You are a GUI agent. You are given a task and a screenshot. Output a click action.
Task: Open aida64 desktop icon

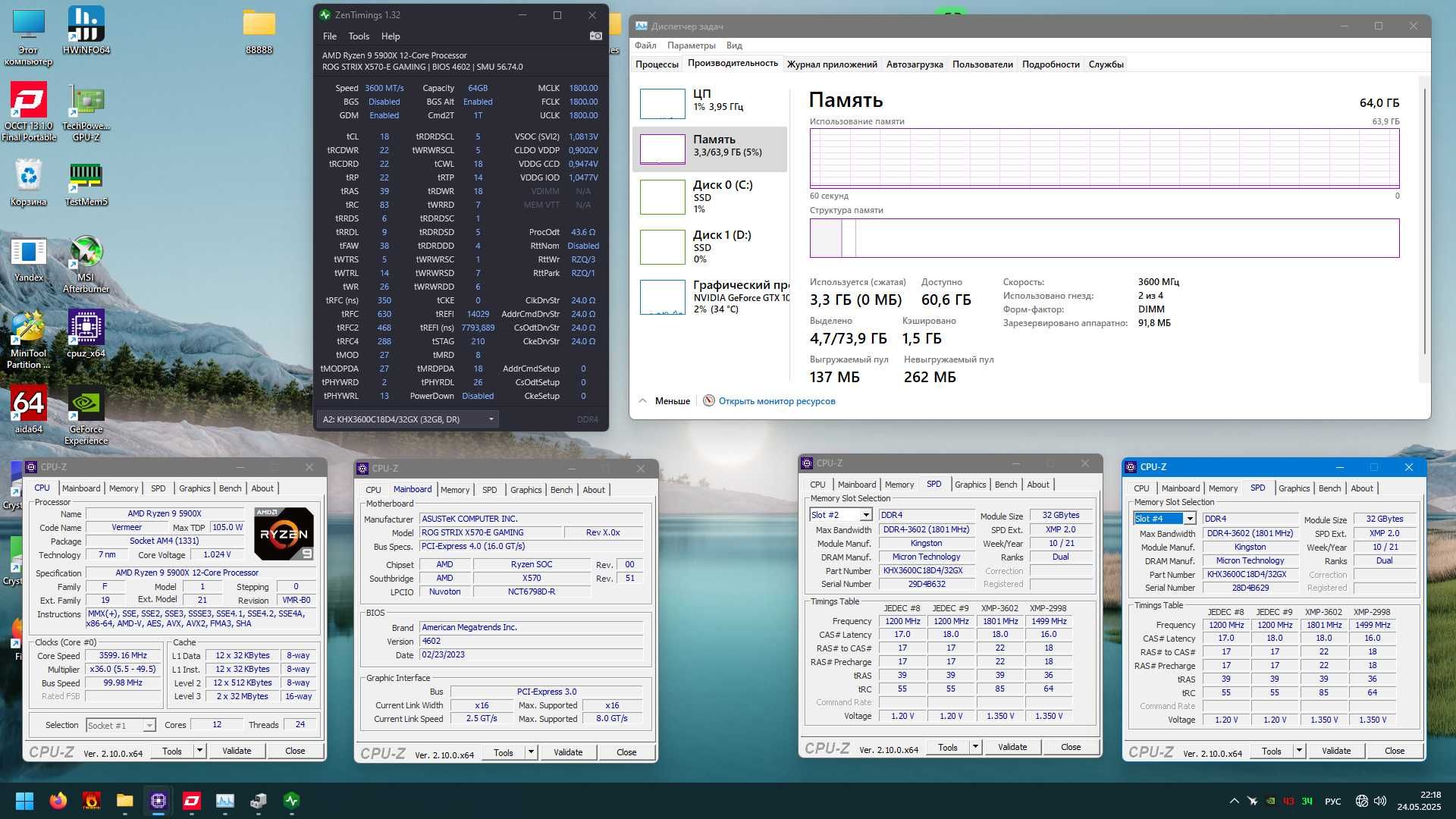(29, 409)
